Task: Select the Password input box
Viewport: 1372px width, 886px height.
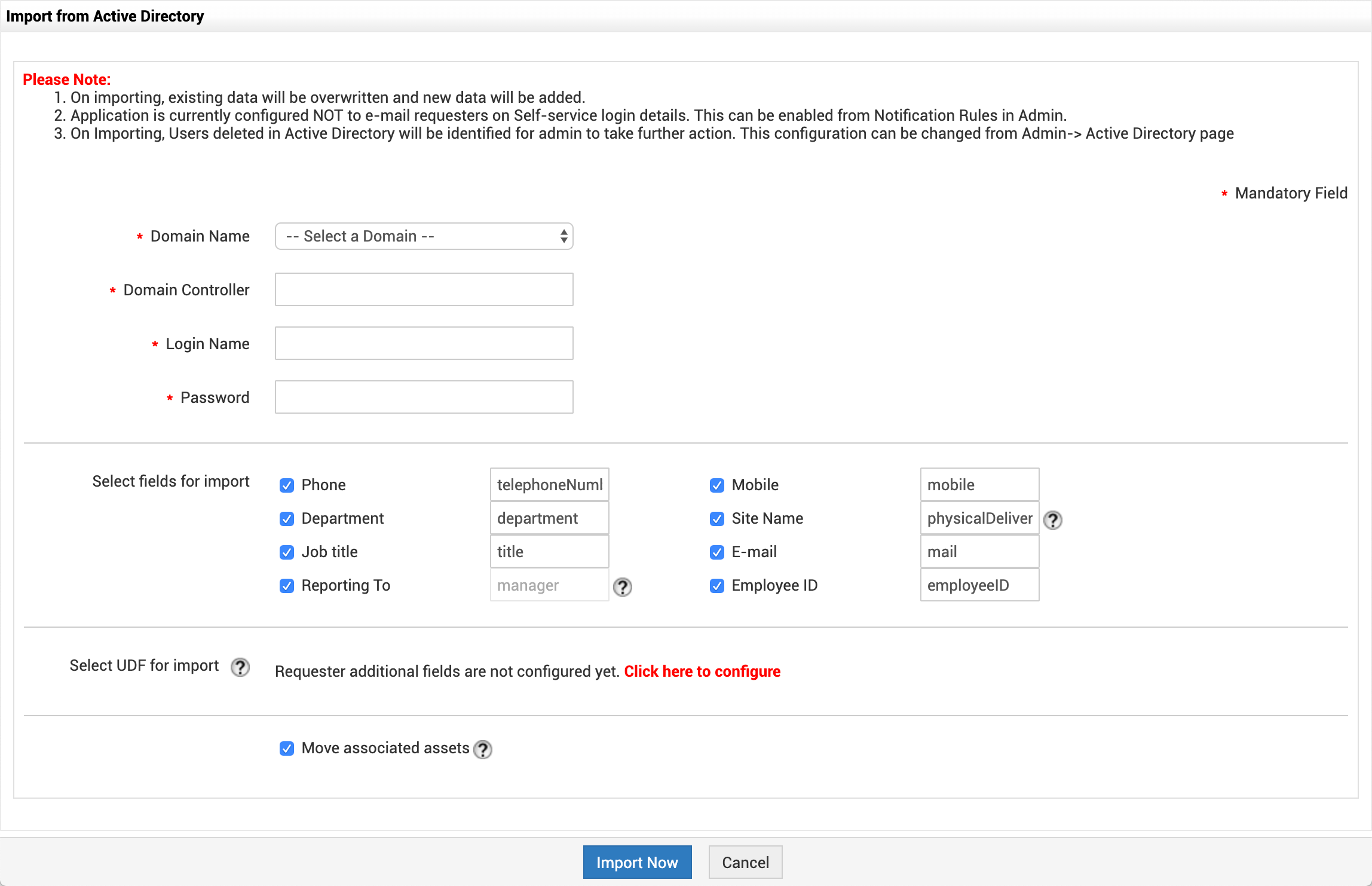Action: pos(424,398)
